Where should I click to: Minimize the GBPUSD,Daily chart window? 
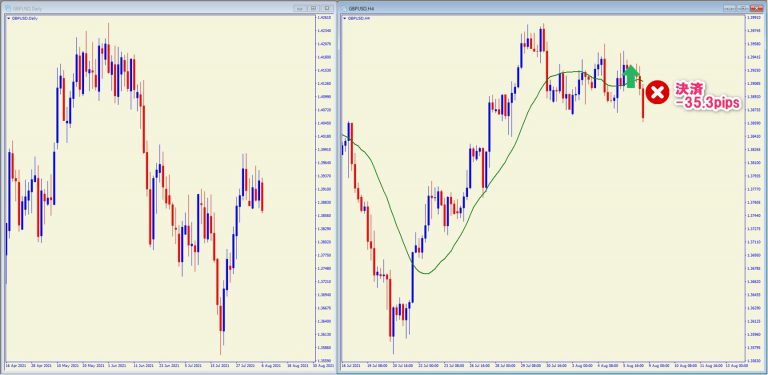pos(300,8)
